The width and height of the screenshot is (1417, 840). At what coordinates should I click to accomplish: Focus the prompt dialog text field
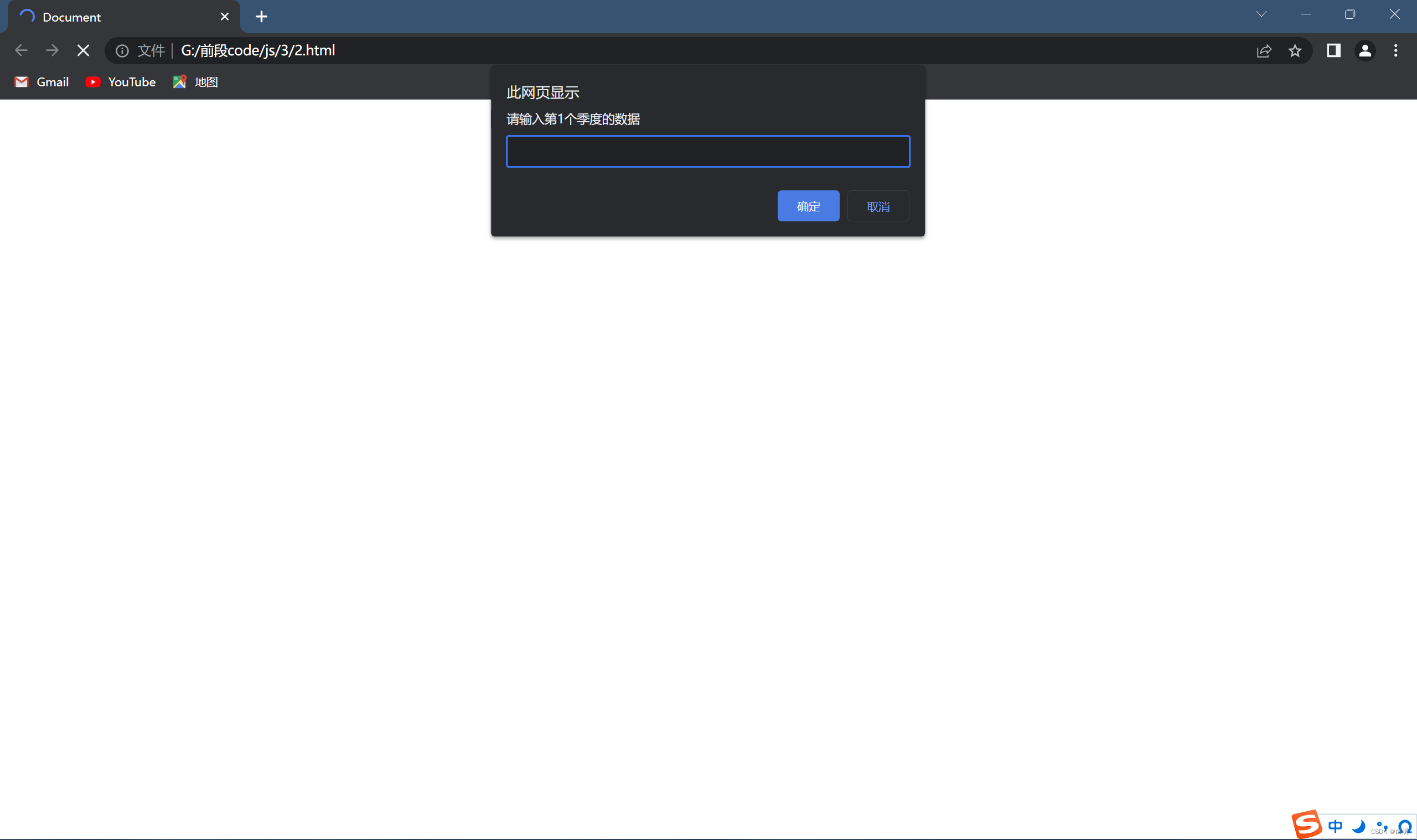[707, 152]
